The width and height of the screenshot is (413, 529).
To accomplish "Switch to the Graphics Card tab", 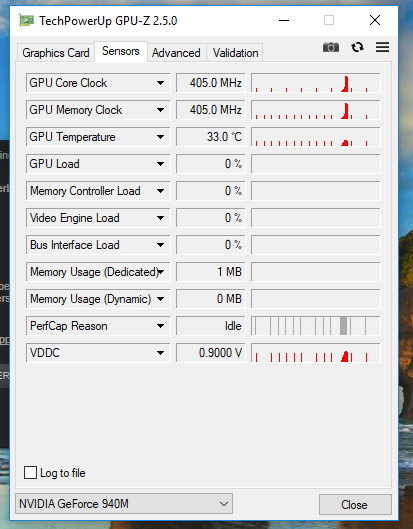I will 56,53.
